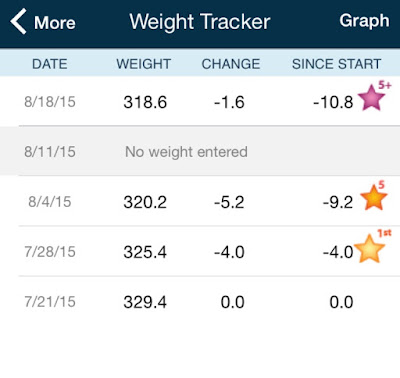Open the Graph view
Screen dimensions: 400x378
pos(364,21)
